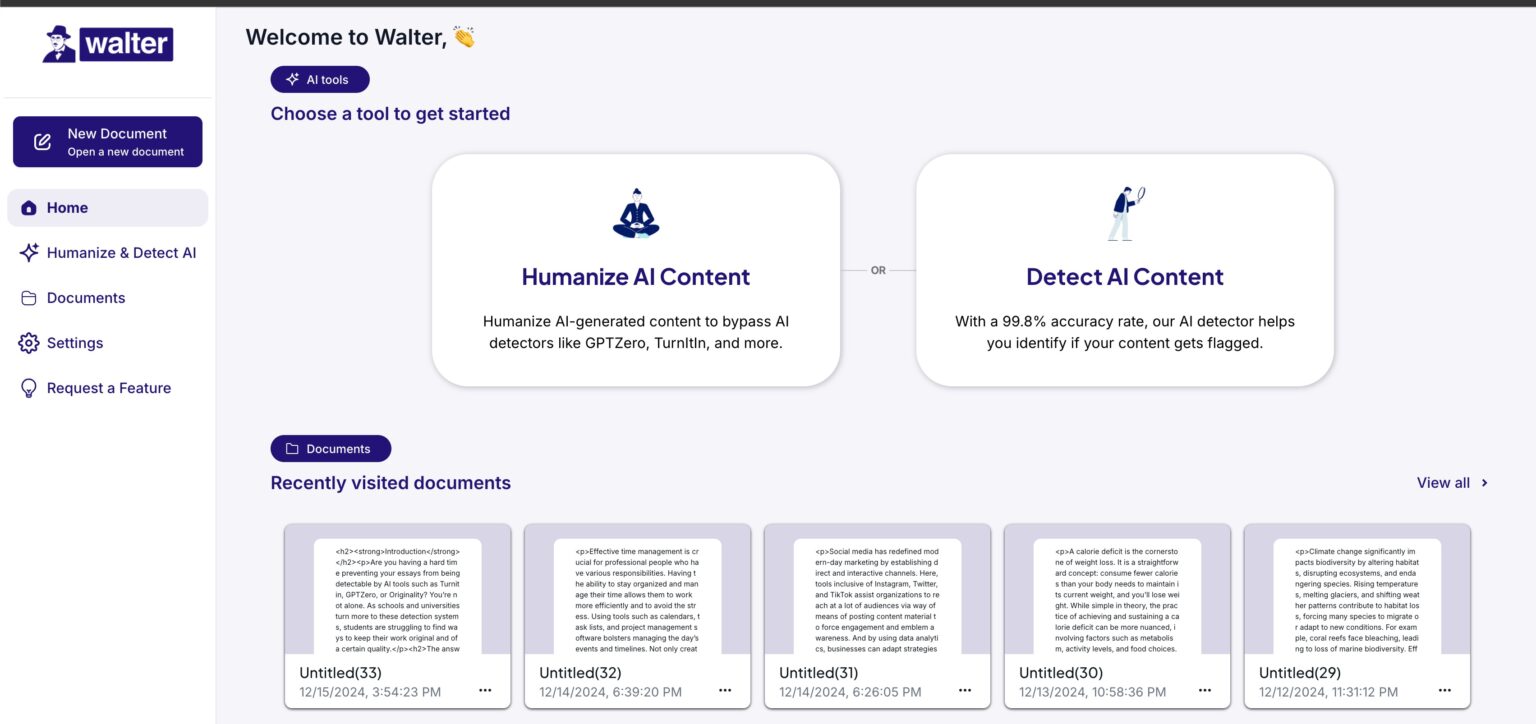Open the ellipsis menu for Untitled(29)
Image resolution: width=1536 pixels, height=724 pixels.
pyautogui.click(x=1445, y=690)
